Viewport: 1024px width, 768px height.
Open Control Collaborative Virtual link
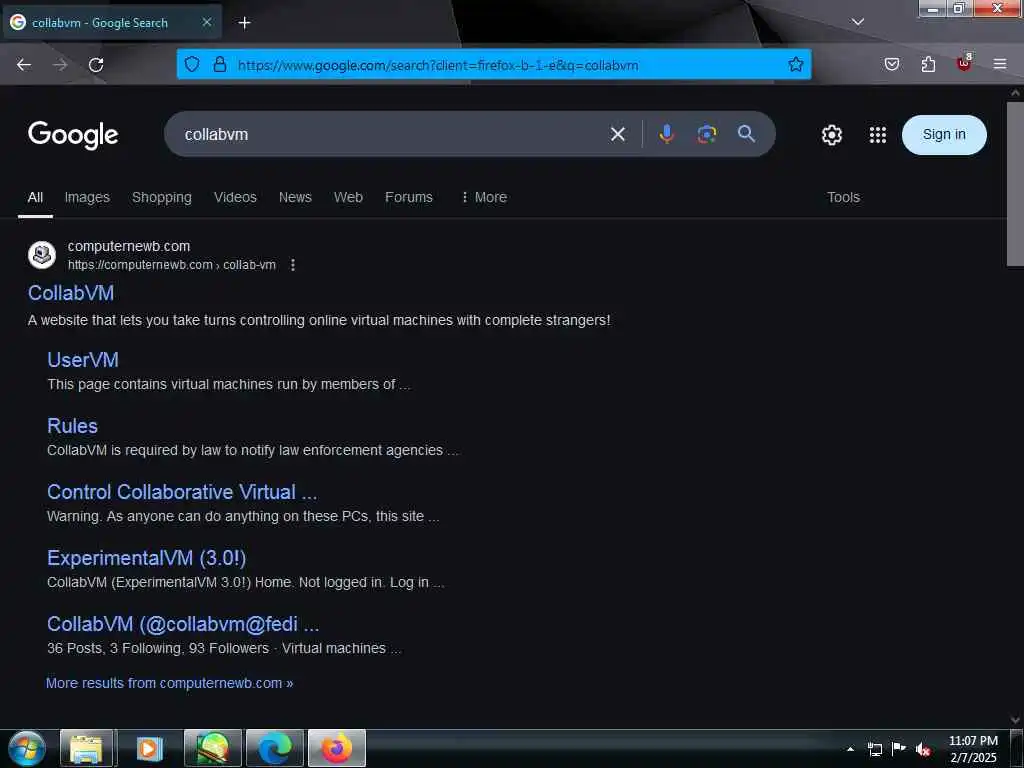point(182,492)
